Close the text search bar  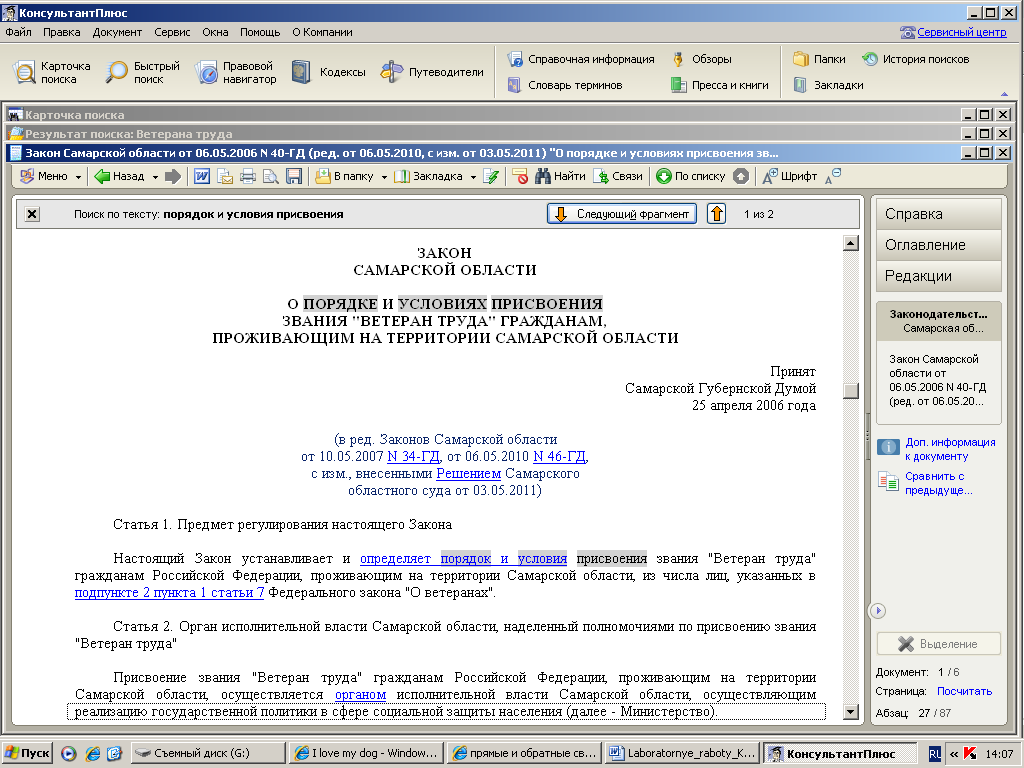tap(32, 214)
